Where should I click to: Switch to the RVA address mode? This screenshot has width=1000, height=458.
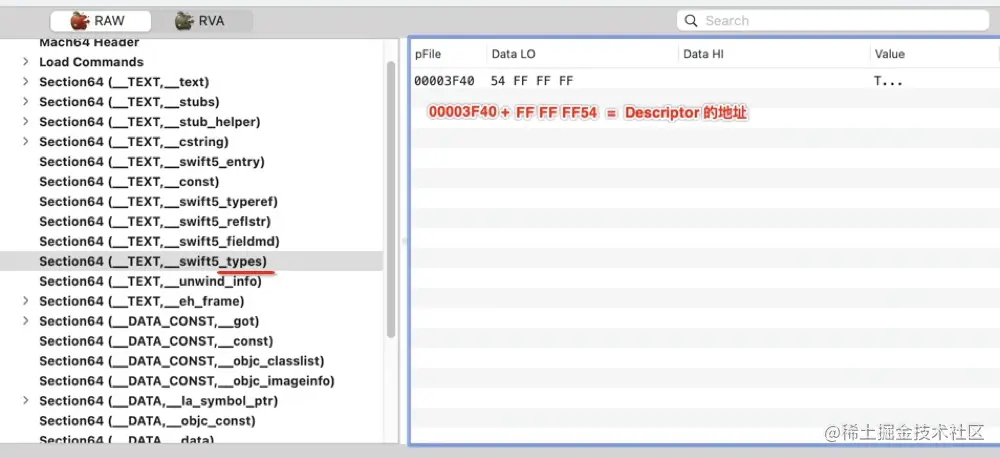tap(202, 21)
